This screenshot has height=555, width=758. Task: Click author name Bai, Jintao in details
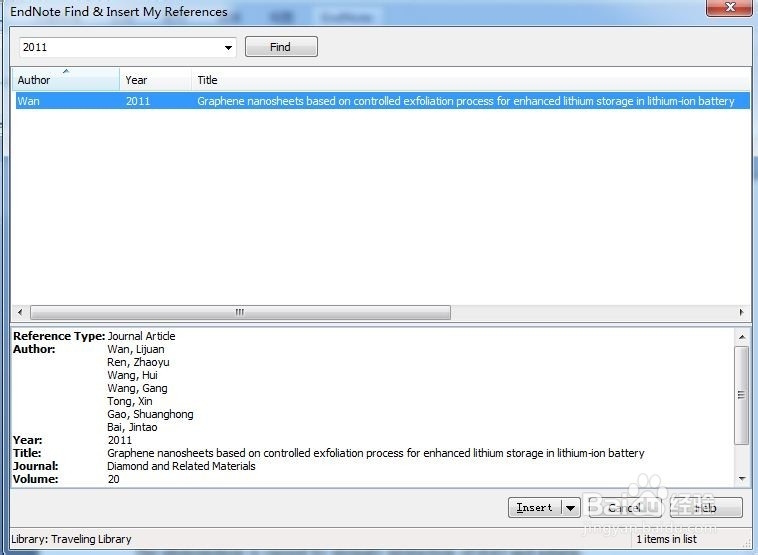click(132, 427)
